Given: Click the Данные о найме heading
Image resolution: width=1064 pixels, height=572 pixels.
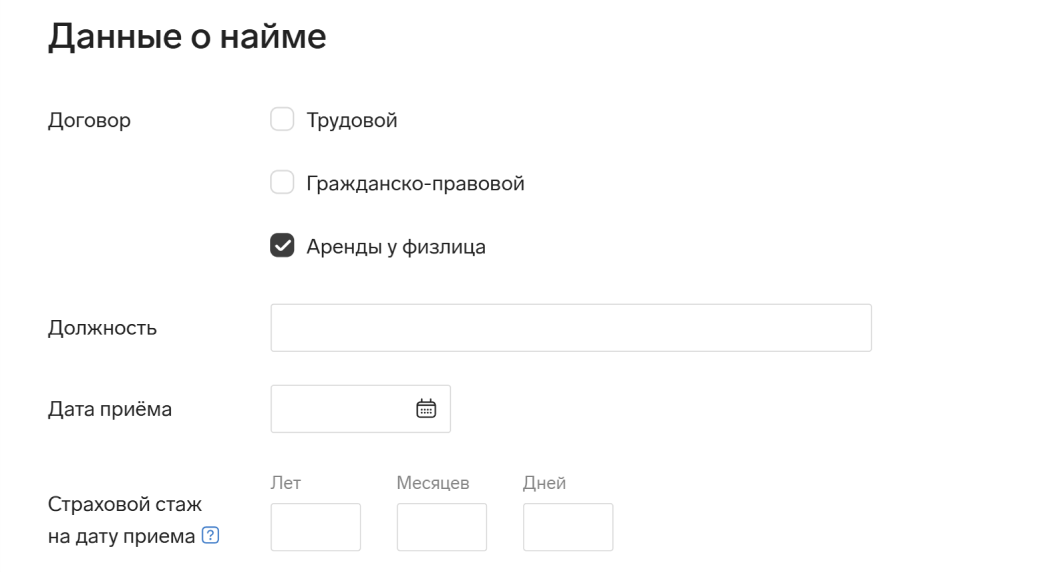Looking at the screenshot, I should 187,36.
